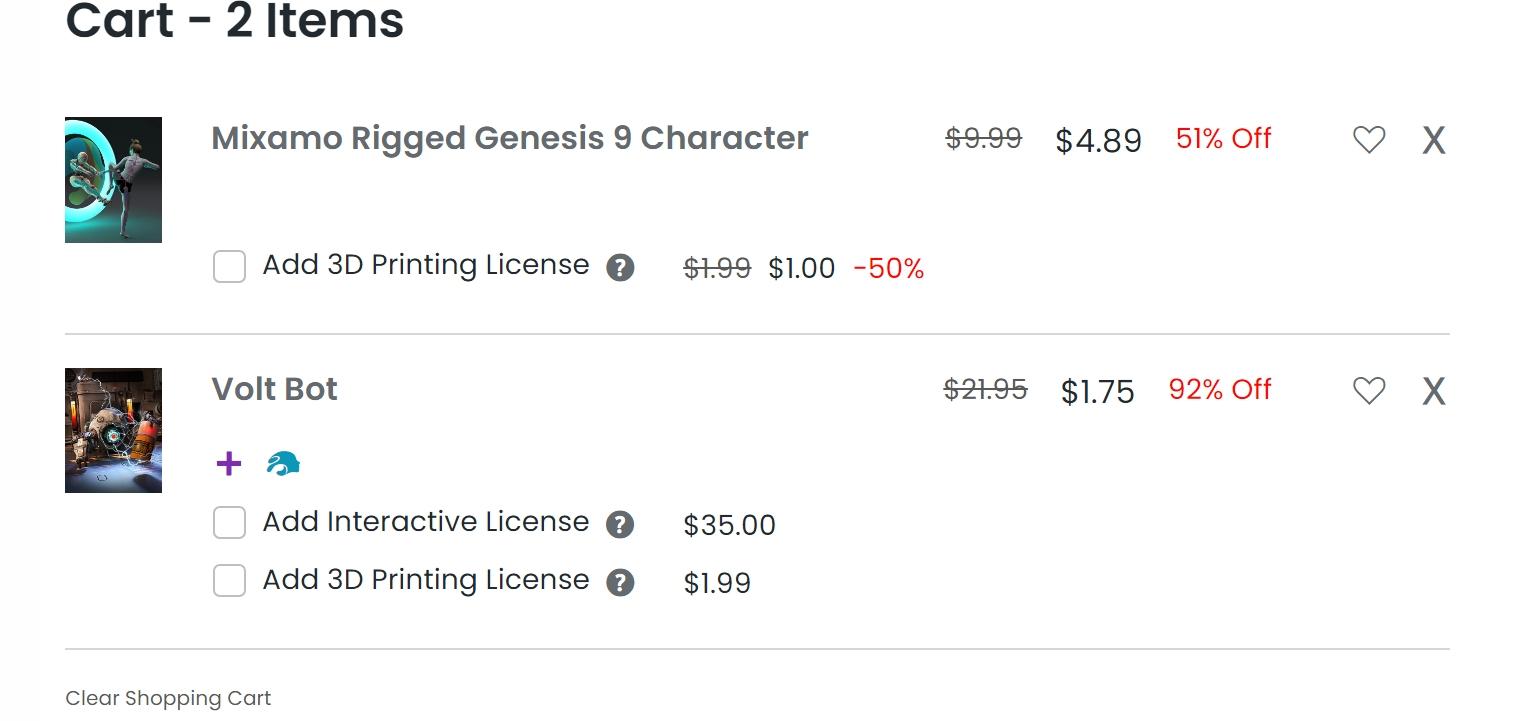
Task: Click the teal badge icon under Volt Bot
Action: 283,463
